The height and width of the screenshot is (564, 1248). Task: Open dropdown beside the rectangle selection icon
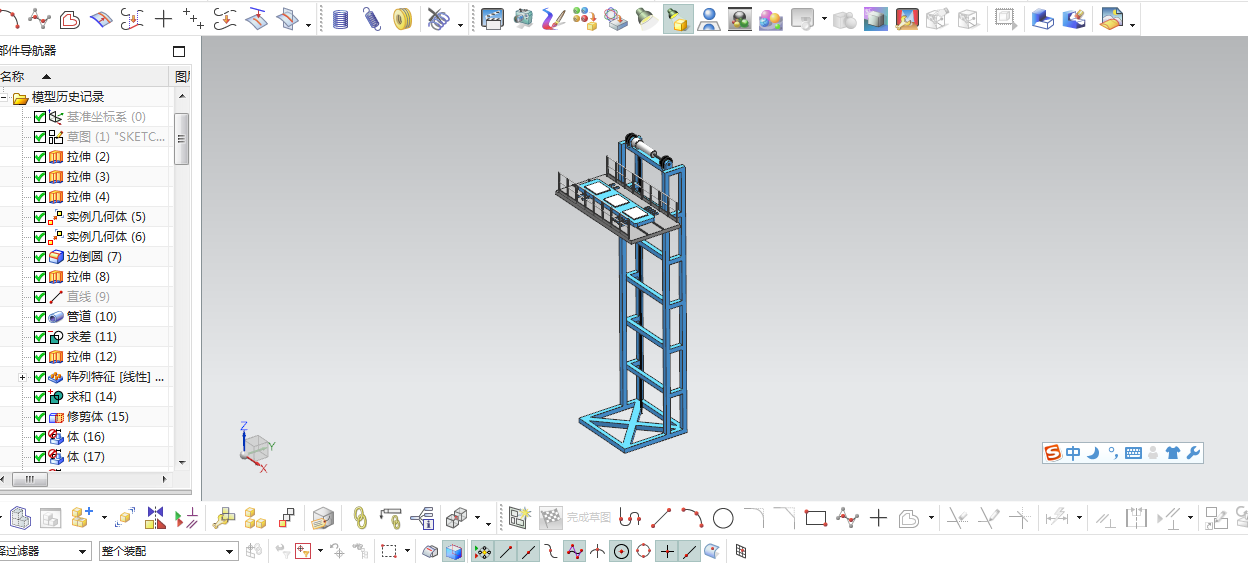[408, 551]
